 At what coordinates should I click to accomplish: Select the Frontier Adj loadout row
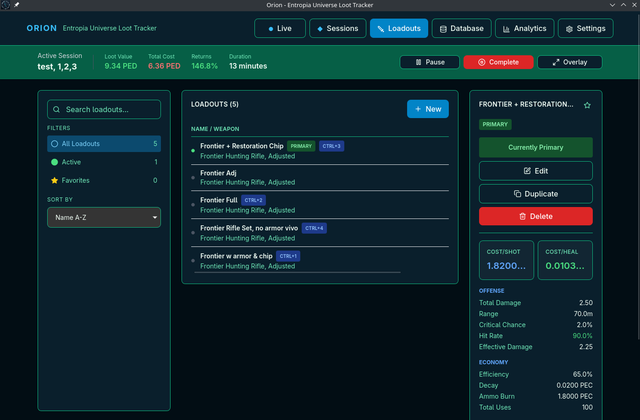tap(320, 178)
